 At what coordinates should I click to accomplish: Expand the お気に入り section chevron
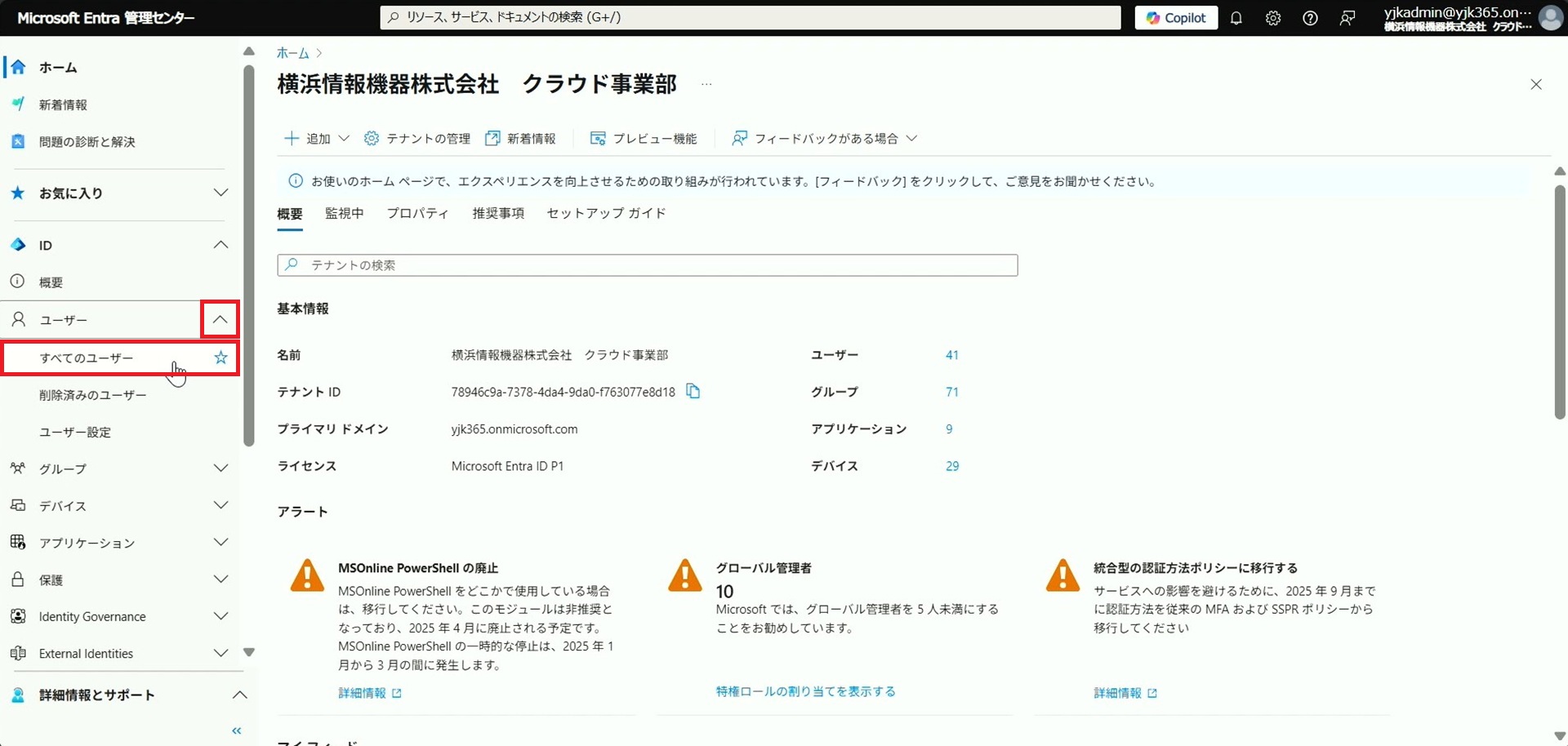pos(220,193)
